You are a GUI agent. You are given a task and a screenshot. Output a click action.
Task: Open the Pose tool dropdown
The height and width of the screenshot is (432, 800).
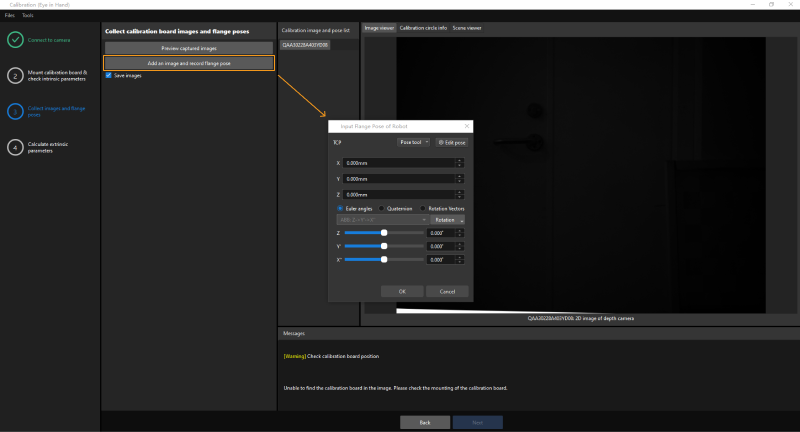pos(413,143)
